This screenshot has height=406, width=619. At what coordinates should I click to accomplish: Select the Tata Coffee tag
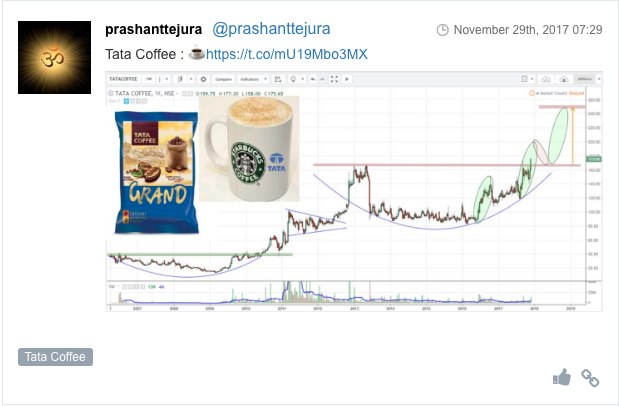[55, 357]
